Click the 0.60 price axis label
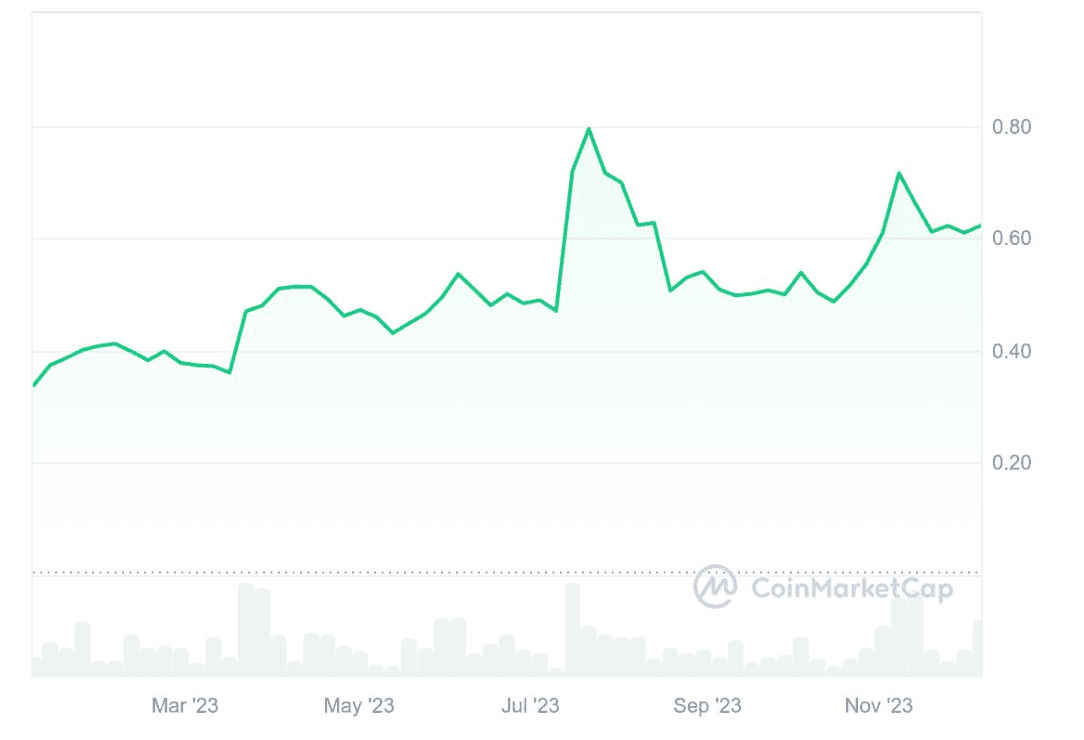 point(1011,238)
